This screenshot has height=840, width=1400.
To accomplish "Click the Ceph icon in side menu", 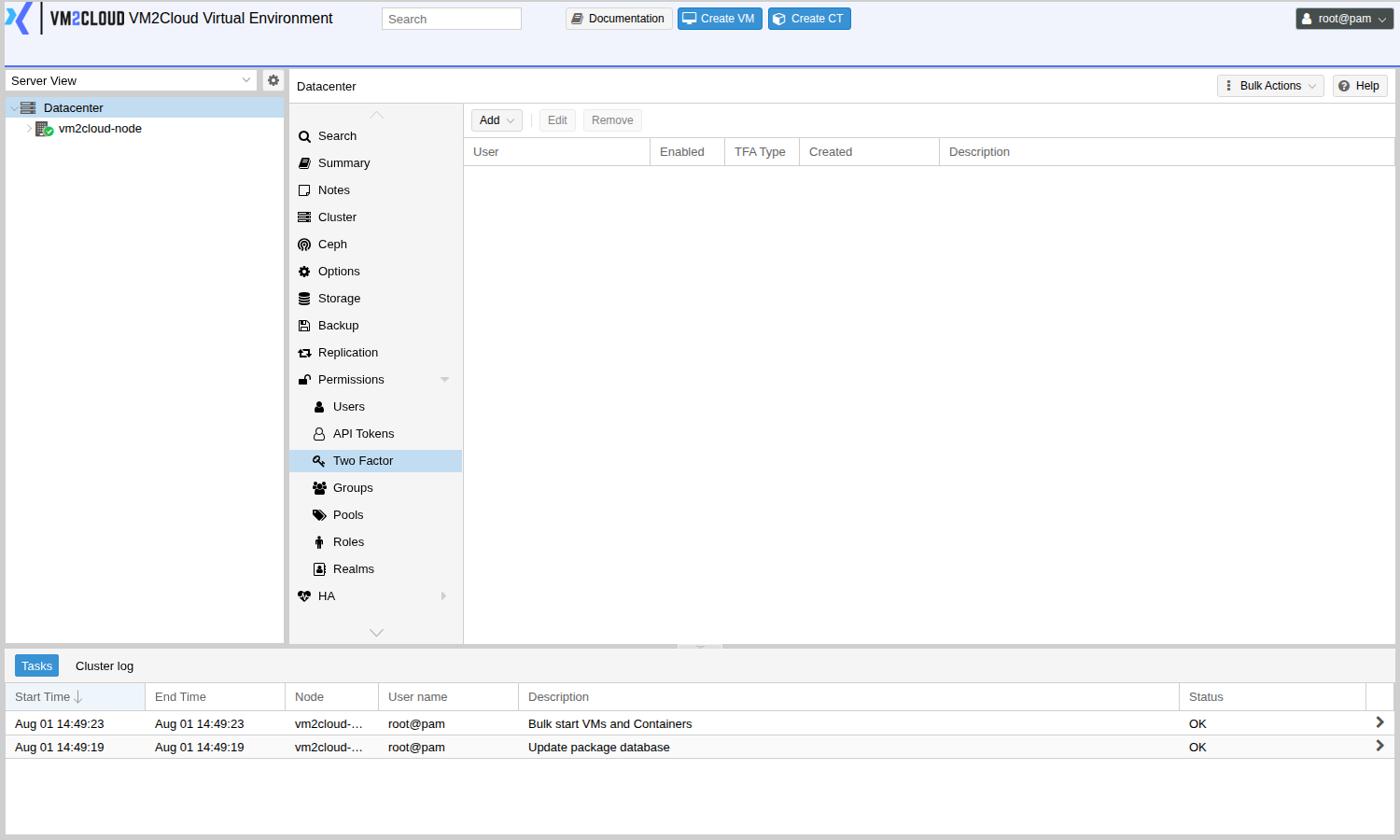I will [304, 245].
